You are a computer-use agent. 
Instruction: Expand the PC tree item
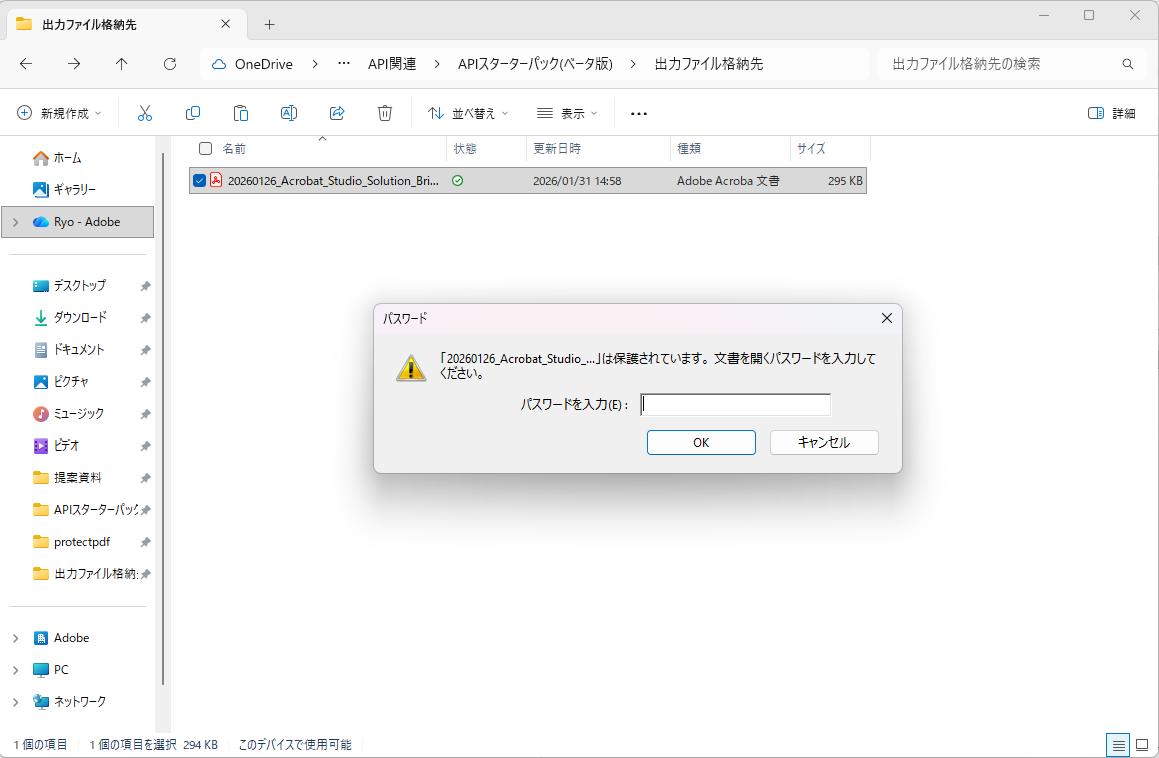tap(18, 669)
